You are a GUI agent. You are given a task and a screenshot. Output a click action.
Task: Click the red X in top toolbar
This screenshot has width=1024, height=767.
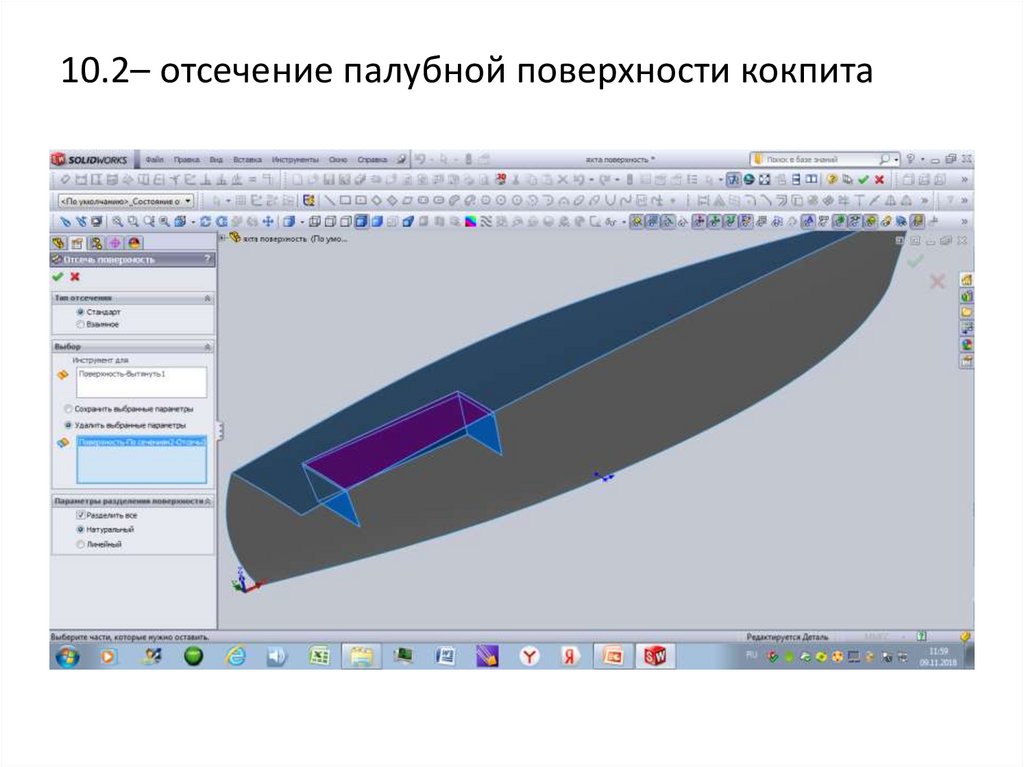[x=880, y=179]
